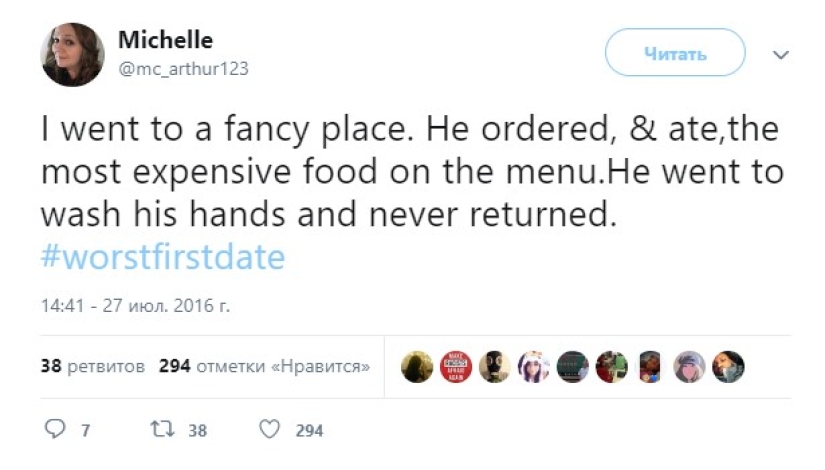The width and height of the screenshot is (825, 470).
Task: Click the liker avatar with grey beanie
Action: 690,367
